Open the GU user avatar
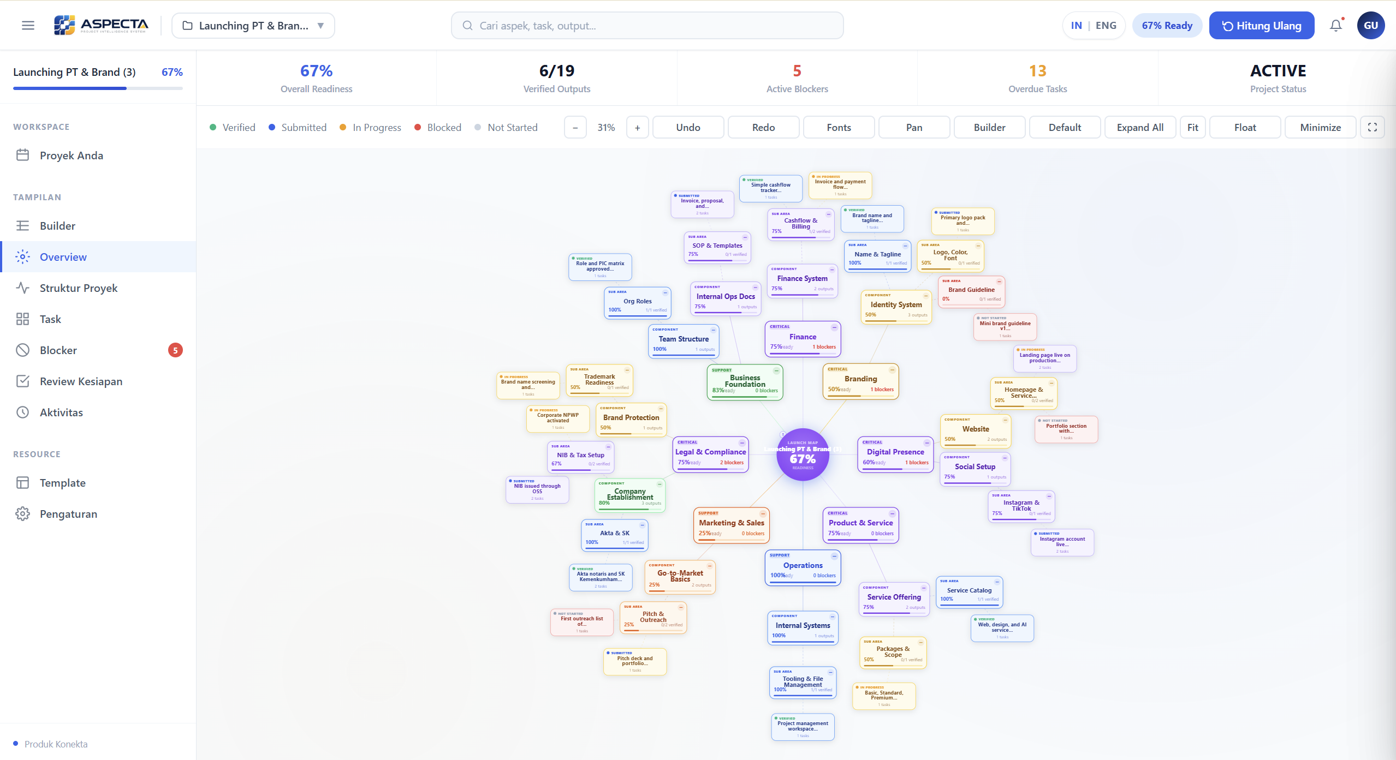The image size is (1396, 760). click(x=1370, y=25)
